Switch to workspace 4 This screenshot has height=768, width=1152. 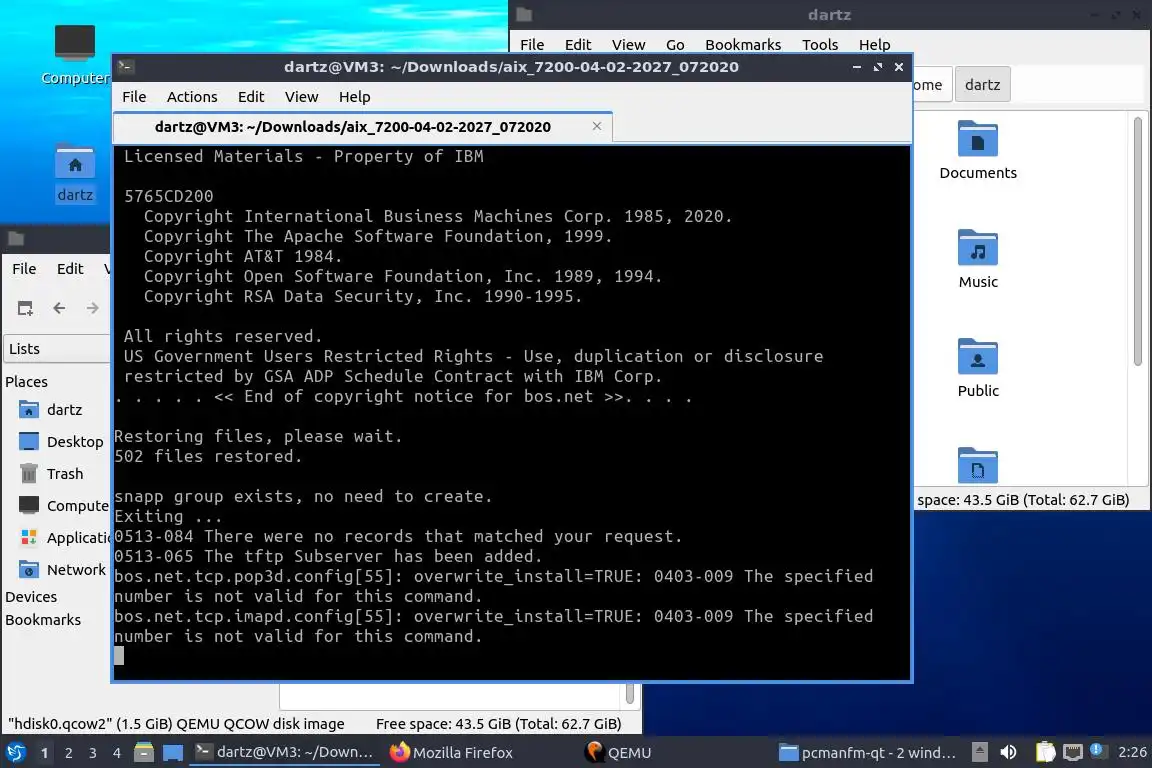117,753
